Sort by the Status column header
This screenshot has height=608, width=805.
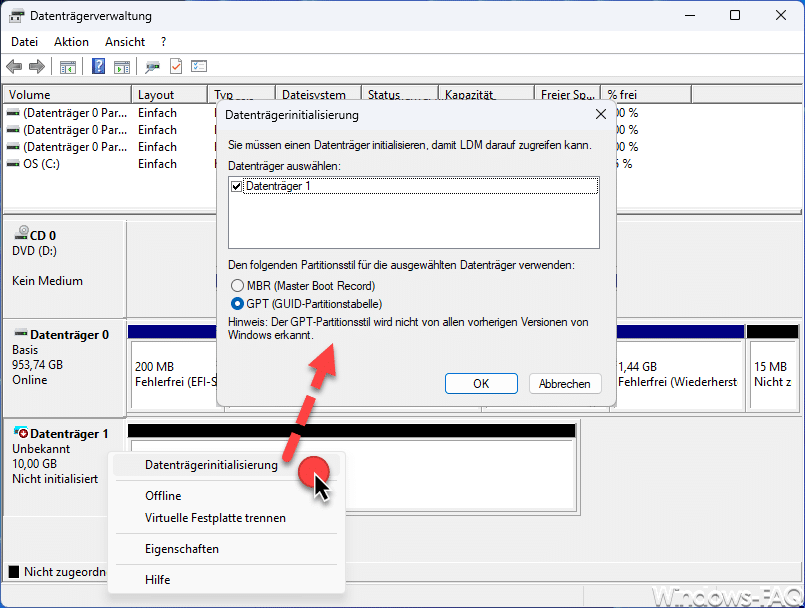[399, 94]
